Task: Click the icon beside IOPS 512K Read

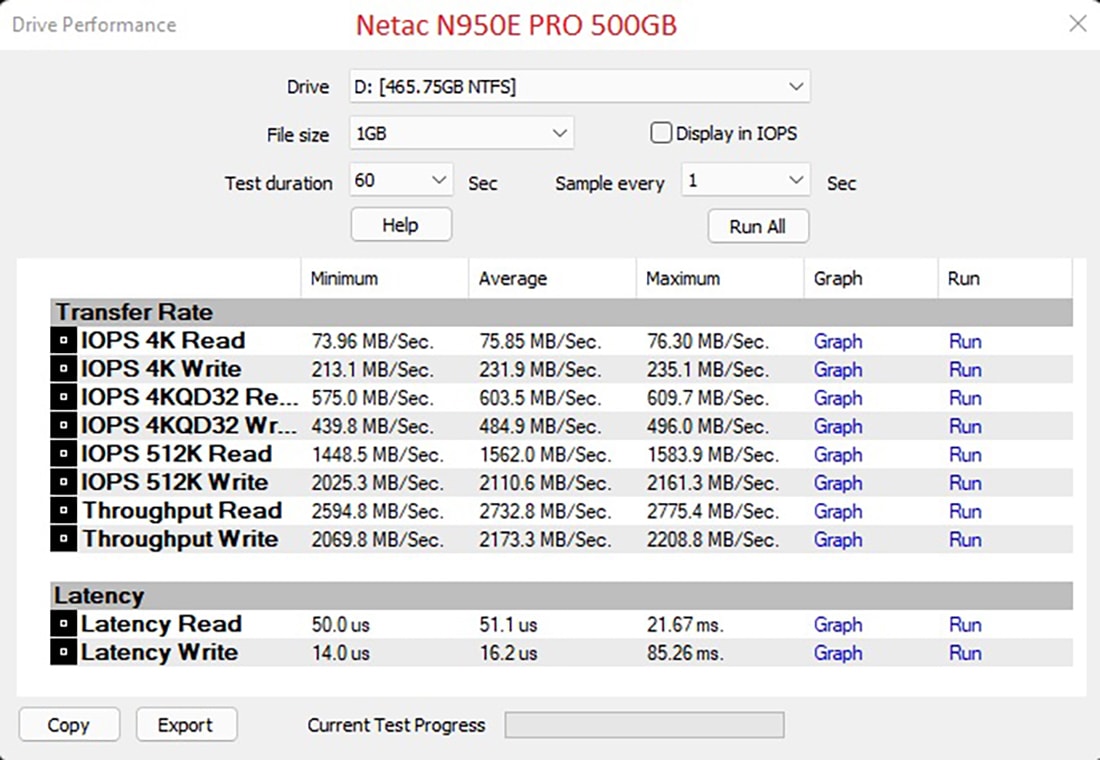Action: (63, 454)
